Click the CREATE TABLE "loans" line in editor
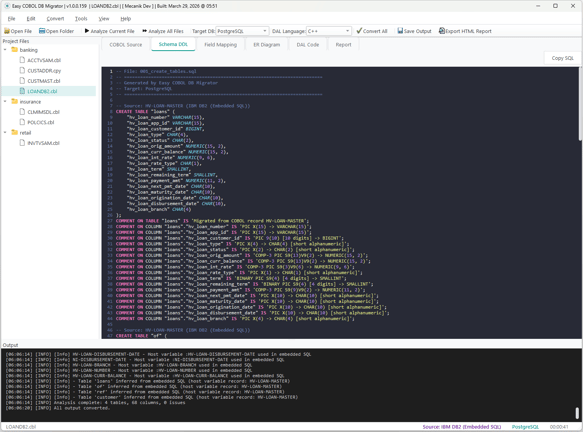The width and height of the screenshot is (583, 432). click(145, 112)
